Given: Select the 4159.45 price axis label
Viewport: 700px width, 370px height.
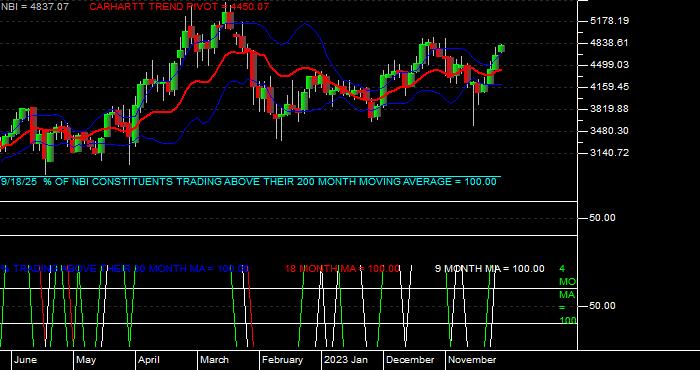Looking at the screenshot, I should (609, 87).
